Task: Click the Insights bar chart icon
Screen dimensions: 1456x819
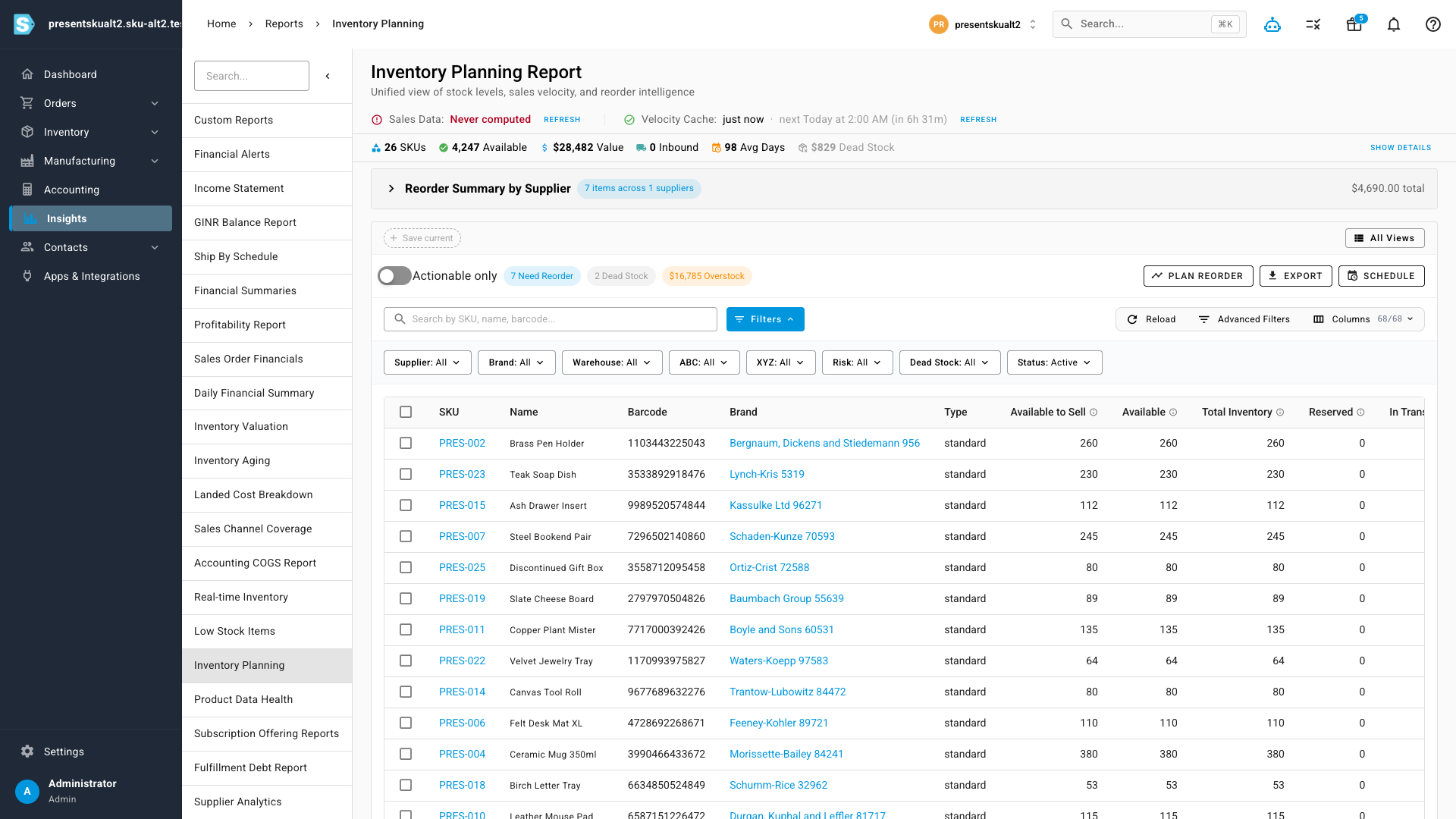Action: click(30, 218)
